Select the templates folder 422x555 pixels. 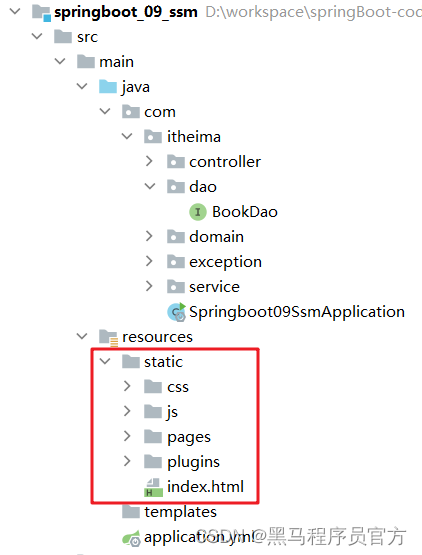(169, 512)
